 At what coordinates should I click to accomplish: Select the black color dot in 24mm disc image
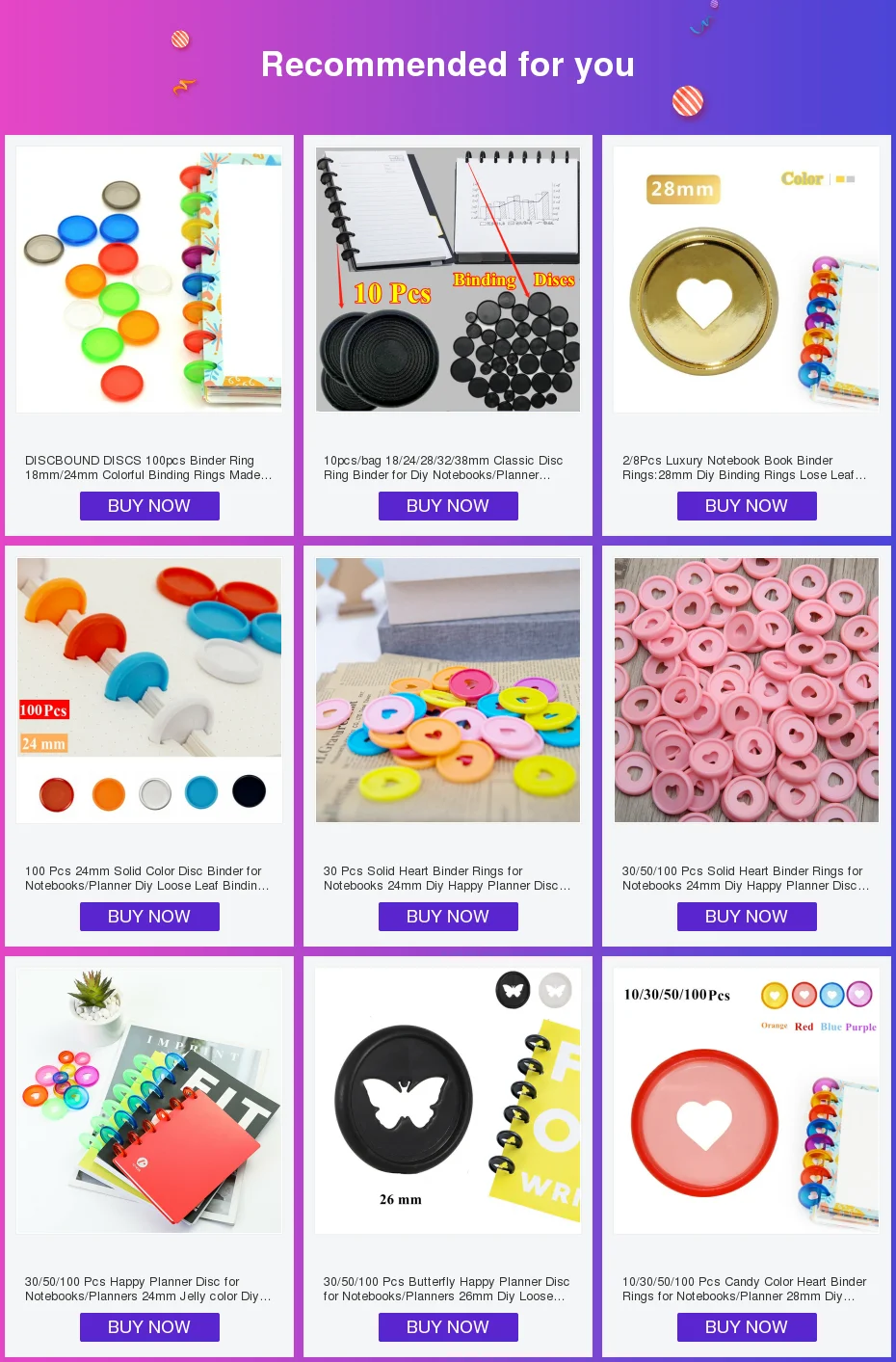tap(249, 791)
